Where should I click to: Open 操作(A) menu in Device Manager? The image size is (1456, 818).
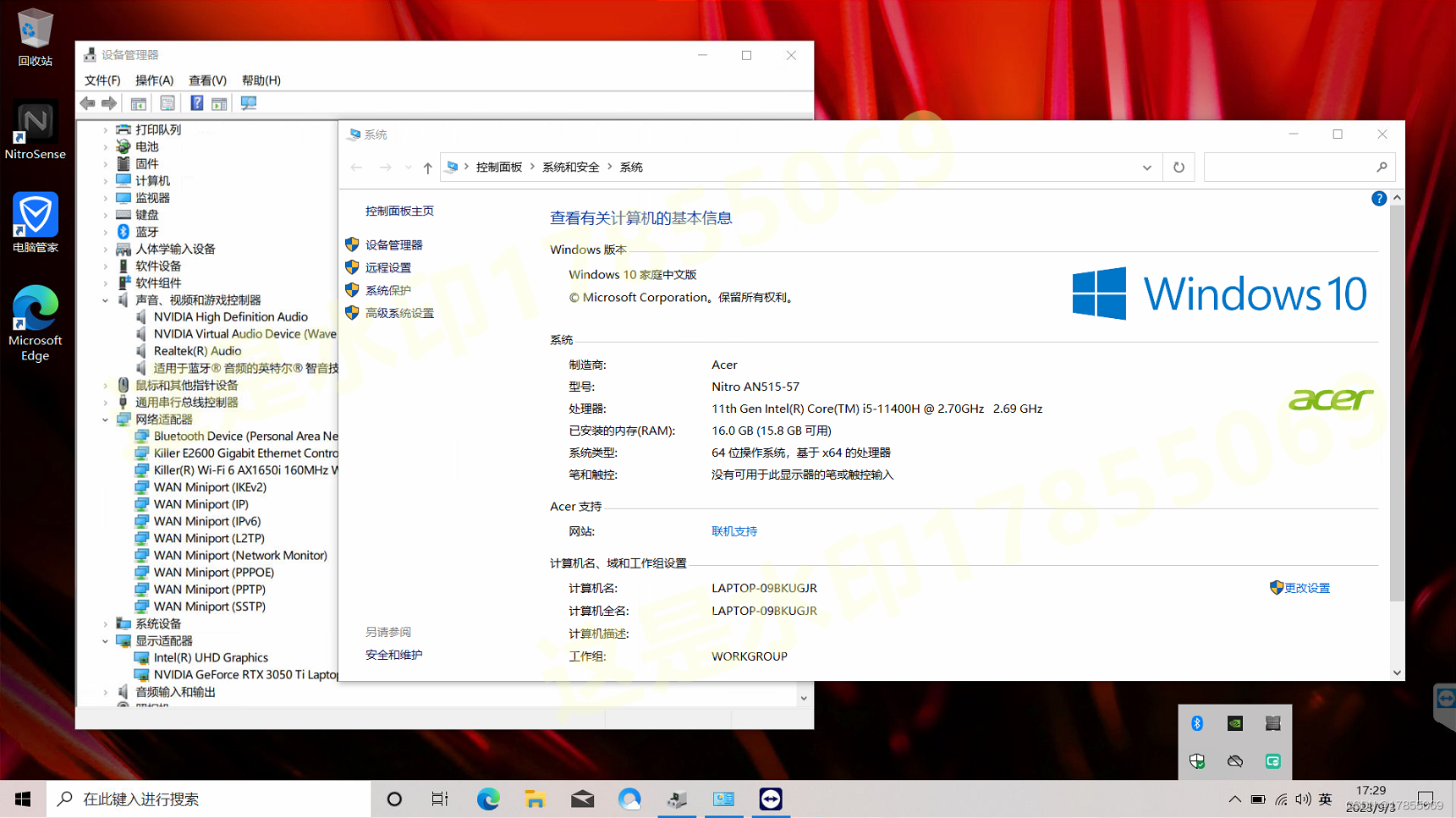point(154,80)
